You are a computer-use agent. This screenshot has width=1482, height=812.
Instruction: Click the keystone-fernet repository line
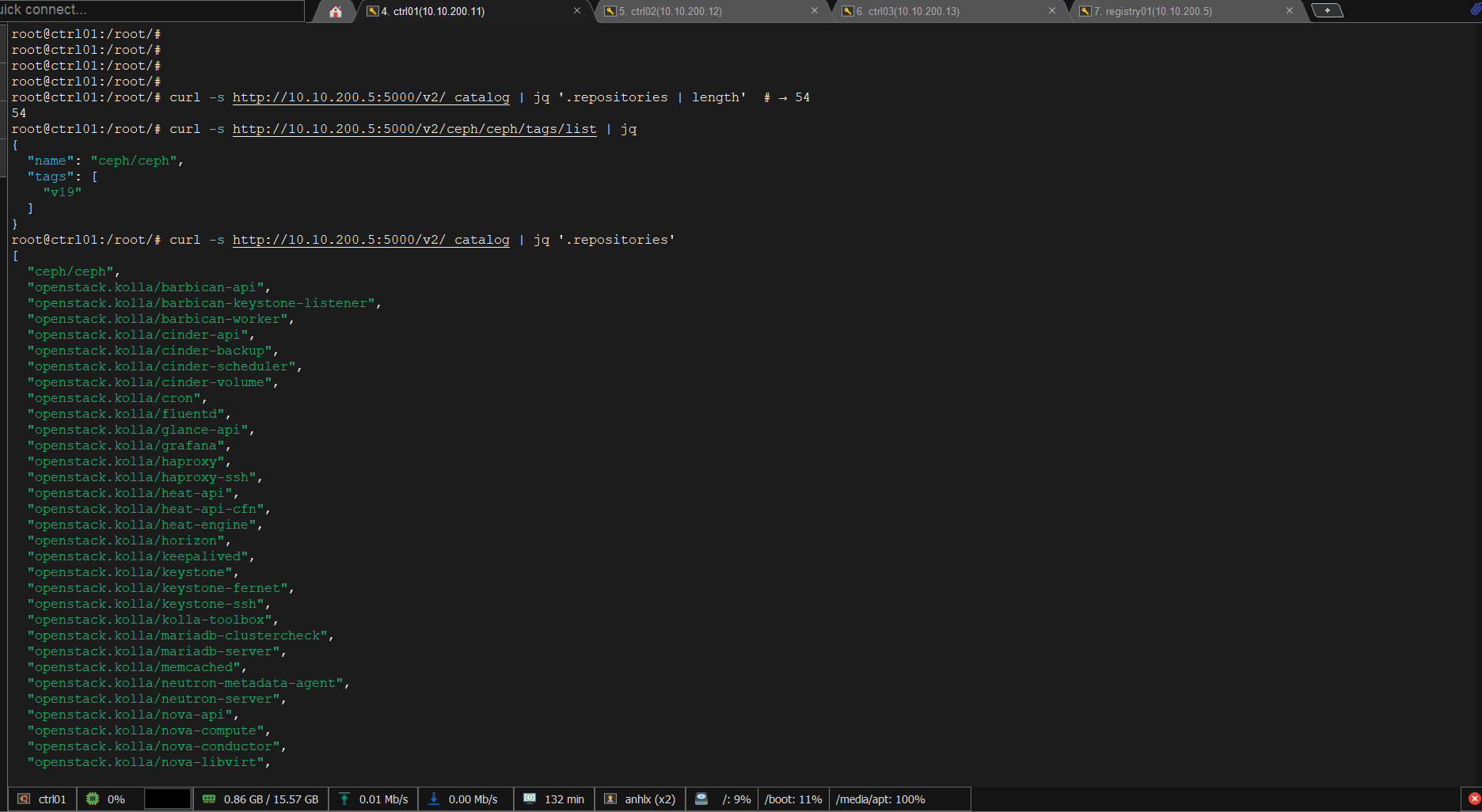tap(161, 588)
